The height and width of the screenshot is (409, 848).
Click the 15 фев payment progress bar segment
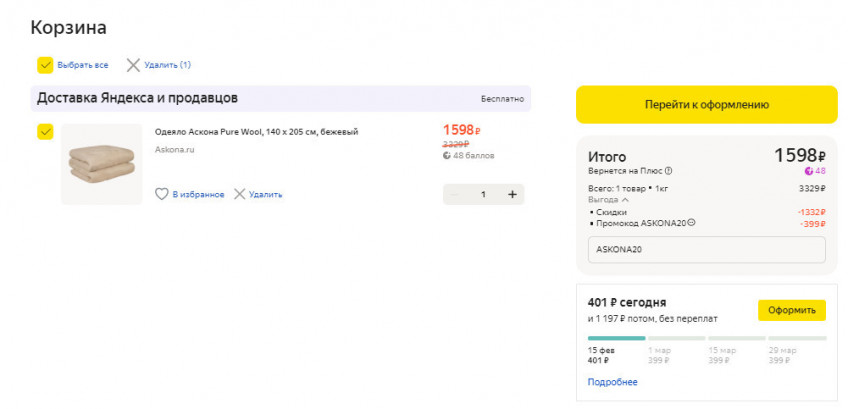pyautogui.click(x=616, y=338)
